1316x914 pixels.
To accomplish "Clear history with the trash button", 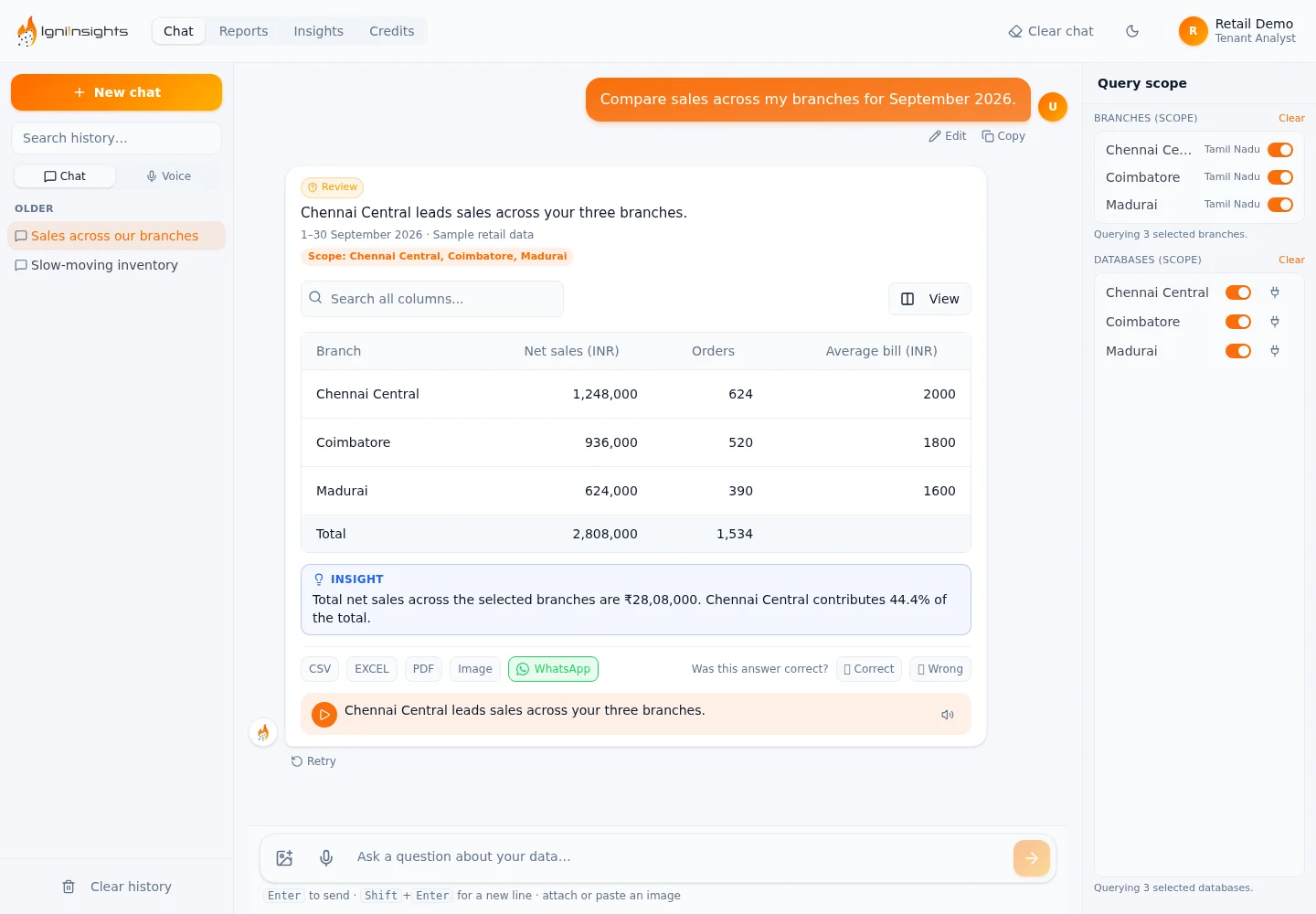I will [117, 887].
